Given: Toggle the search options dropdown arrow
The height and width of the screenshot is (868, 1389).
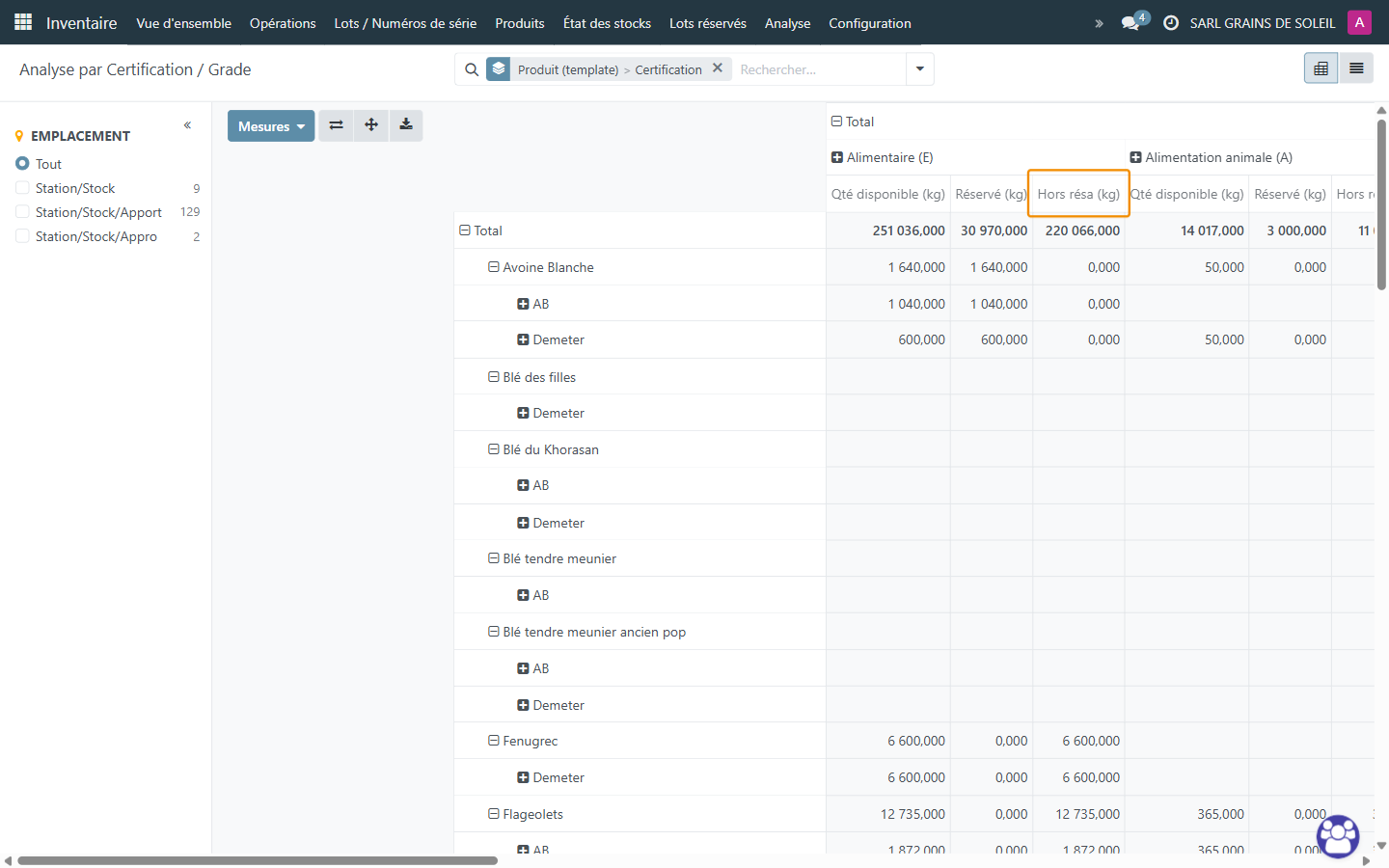Looking at the screenshot, I should pos(920,69).
